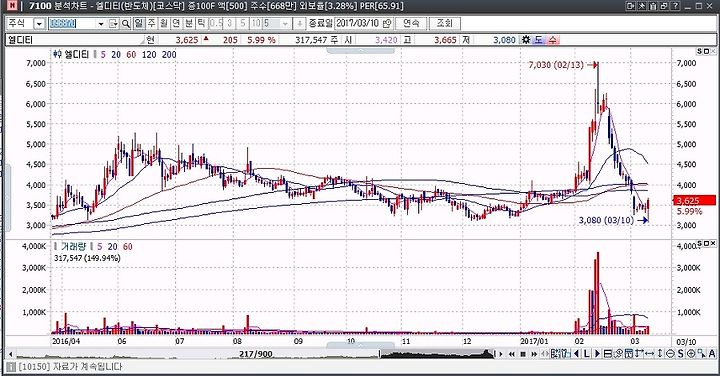720x376 pixels.
Task: Expand the stock code combo box arrow
Action: 101,23
